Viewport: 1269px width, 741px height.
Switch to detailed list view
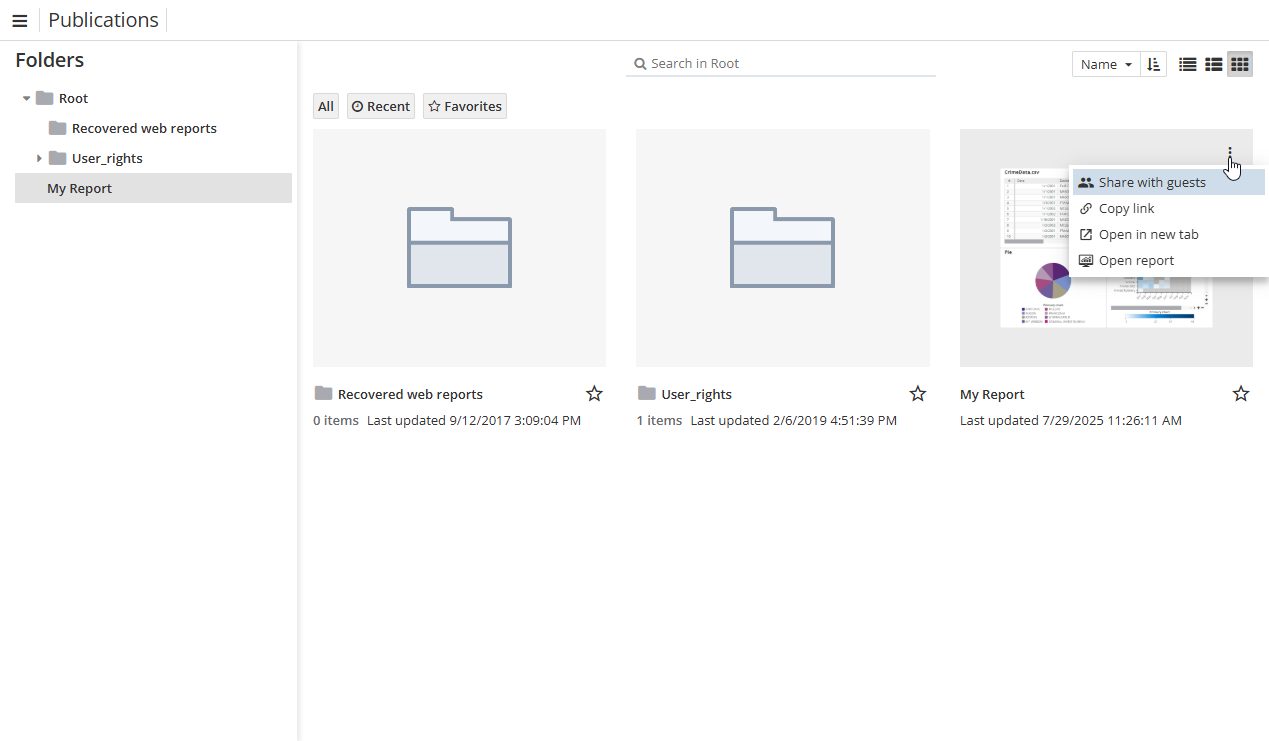1213,64
